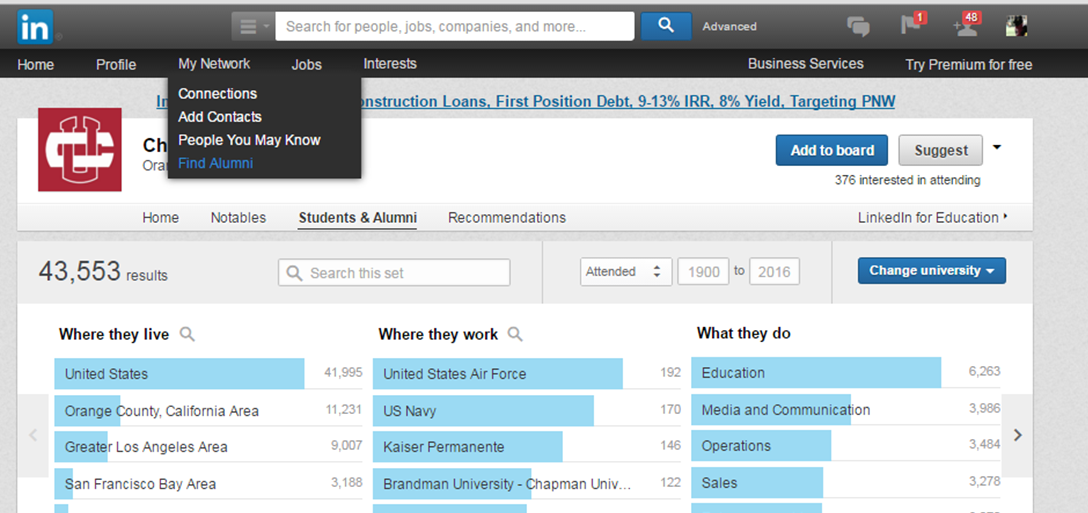Viewport: 1088px width, 513px height.
Task: Click Try Premium for free
Action: [969, 65]
